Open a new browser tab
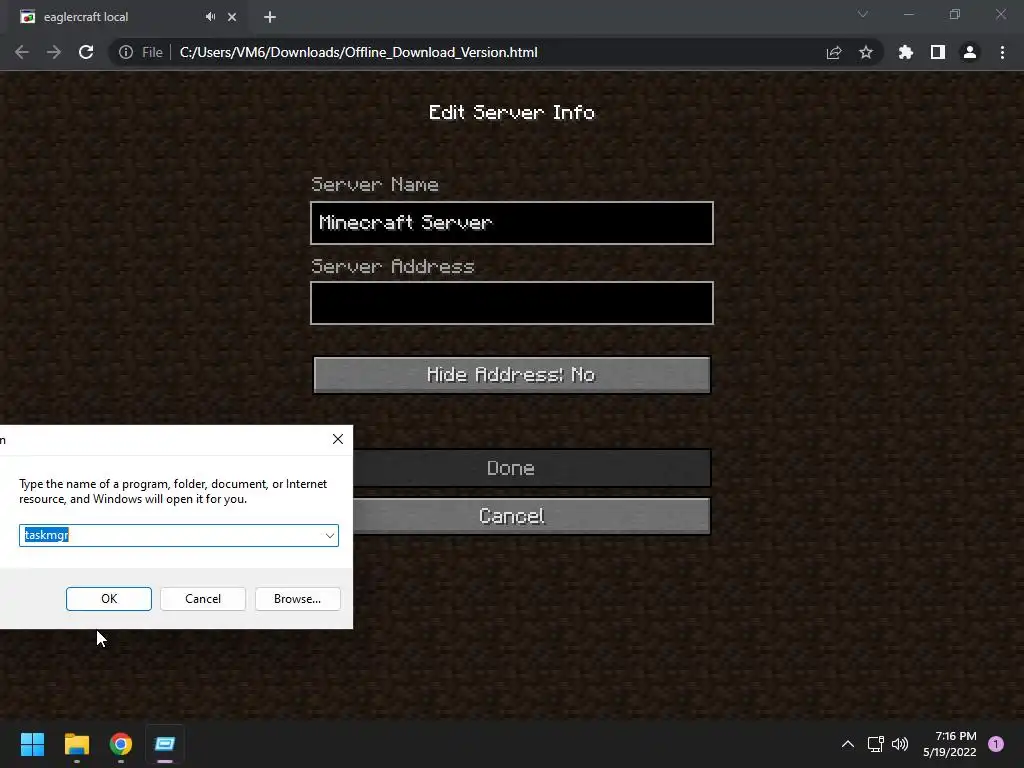 point(270,17)
